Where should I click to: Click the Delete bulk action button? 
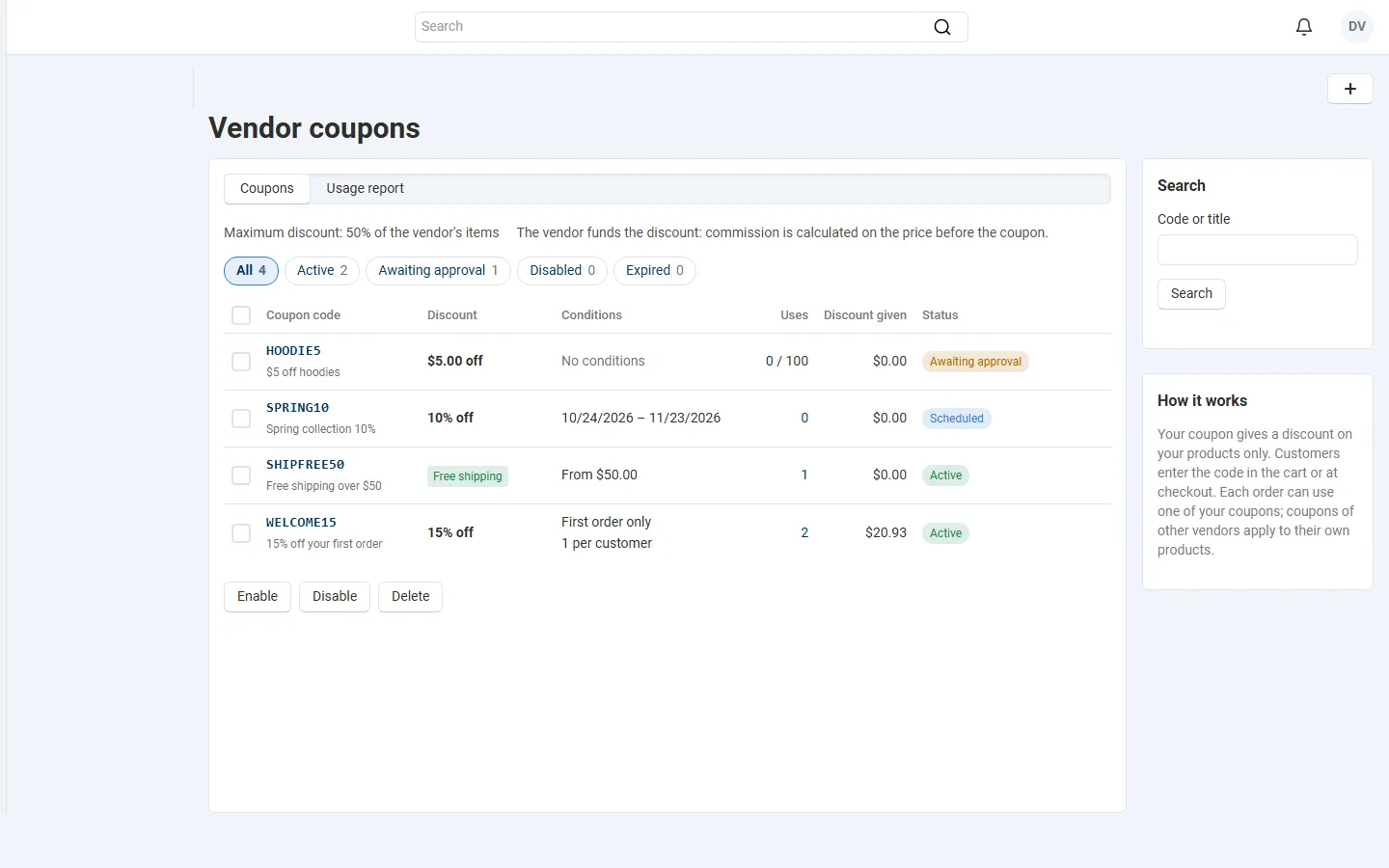point(411,597)
